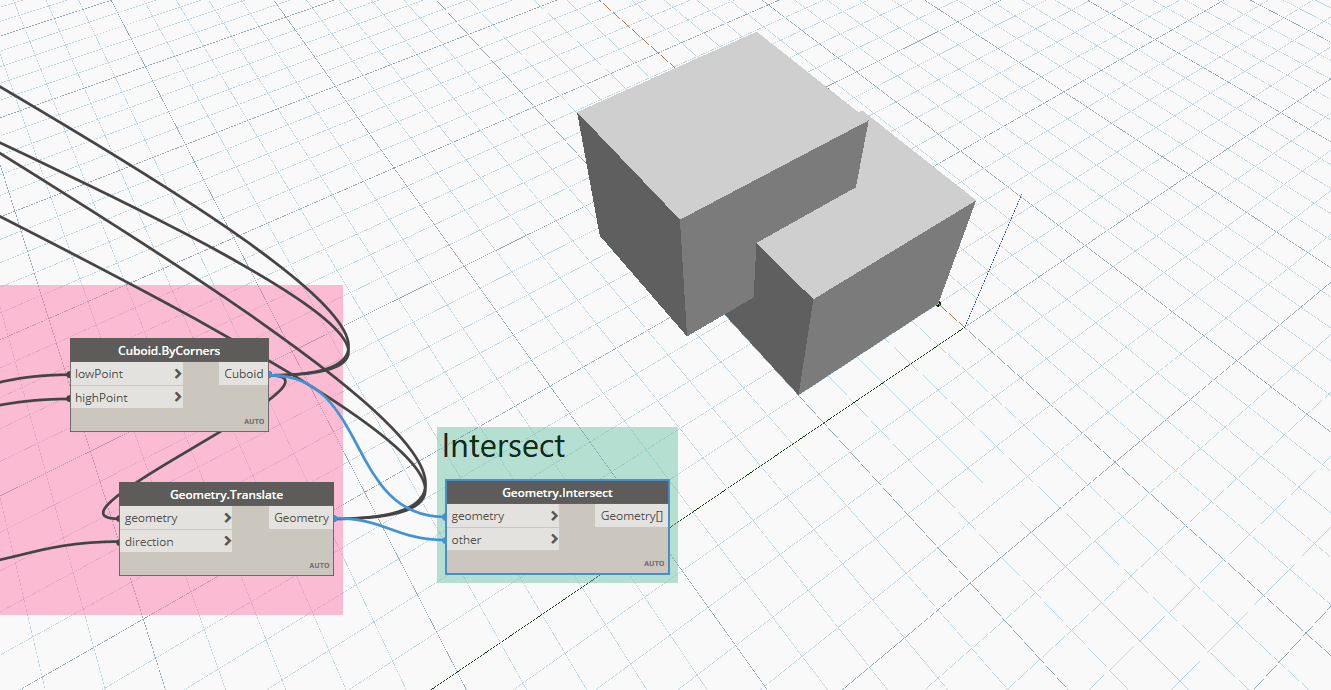Open AUTO lacing on Geometry.Translate node
1331x690 pixels.
[319, 565]
